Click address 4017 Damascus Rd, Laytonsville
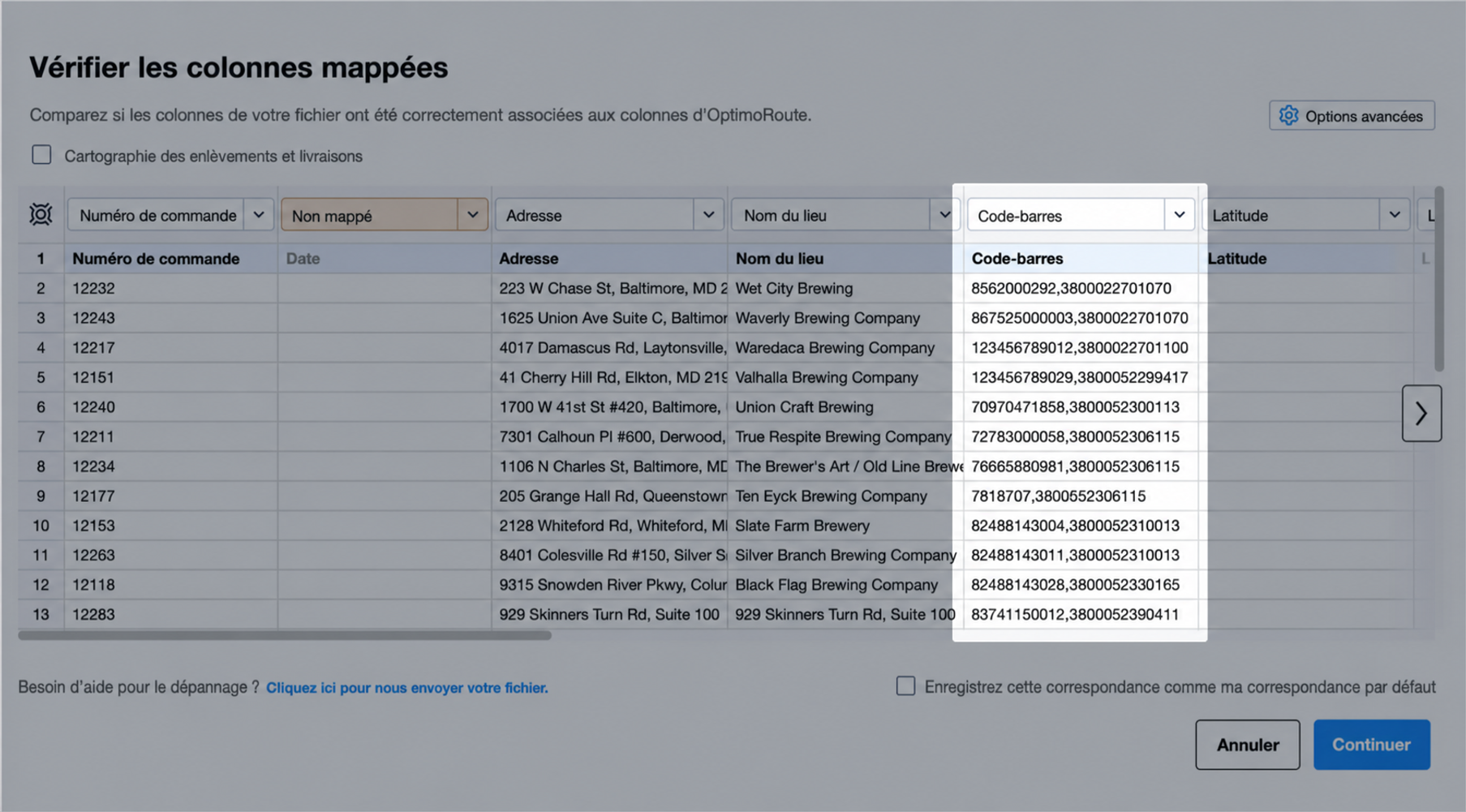Screen dimensions: 1466x812 pos(610,347)
